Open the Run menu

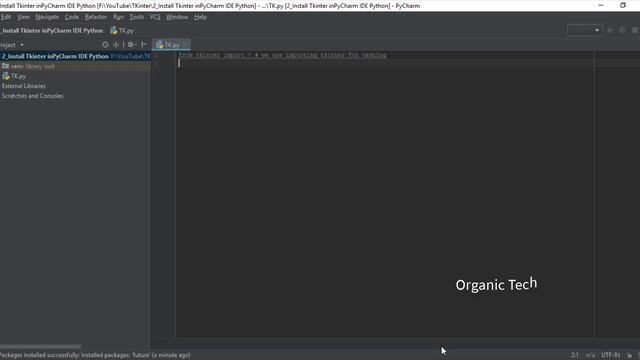coord(118,17)
